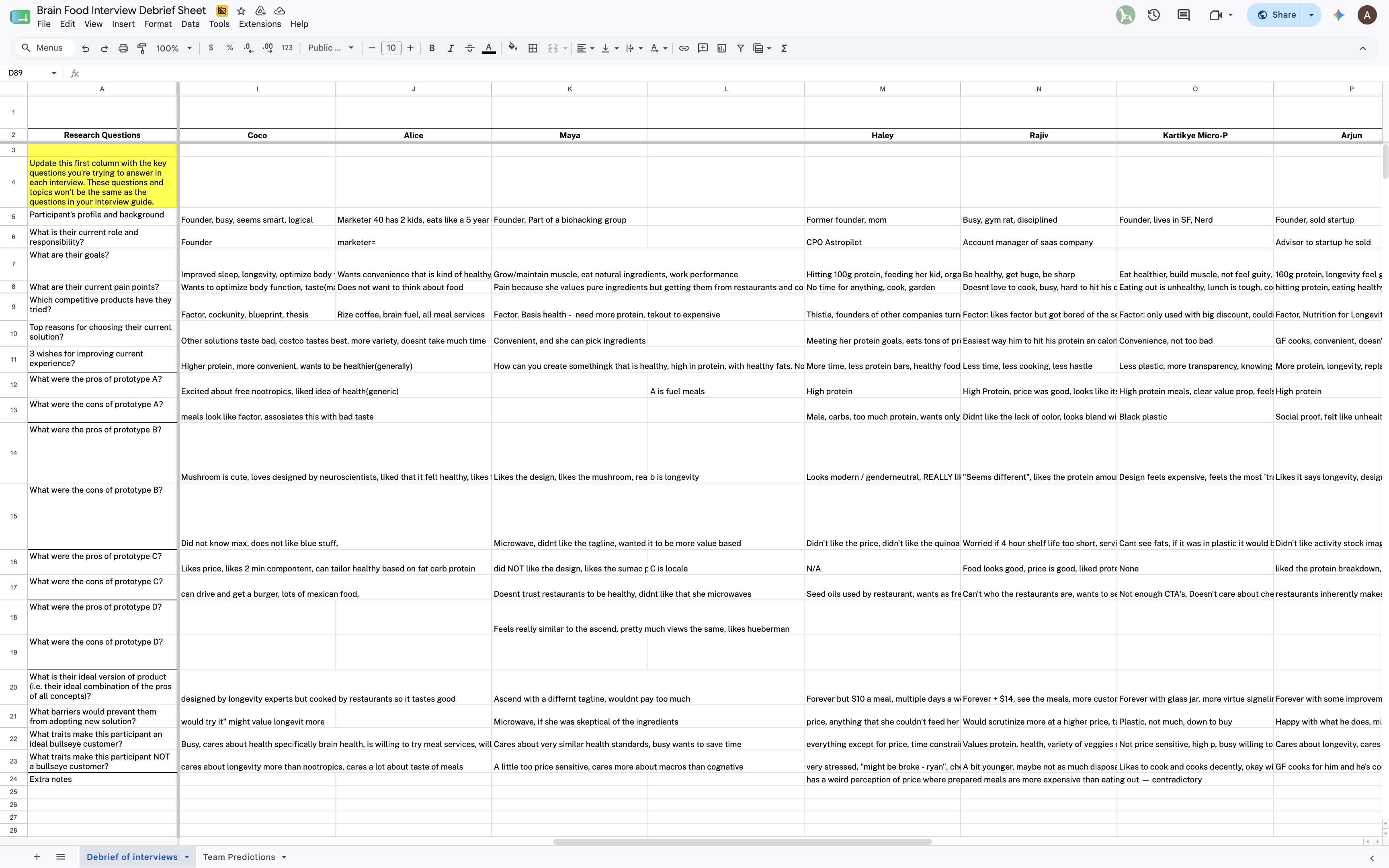Format as currency with dollar icon

(x=211, y=48)
